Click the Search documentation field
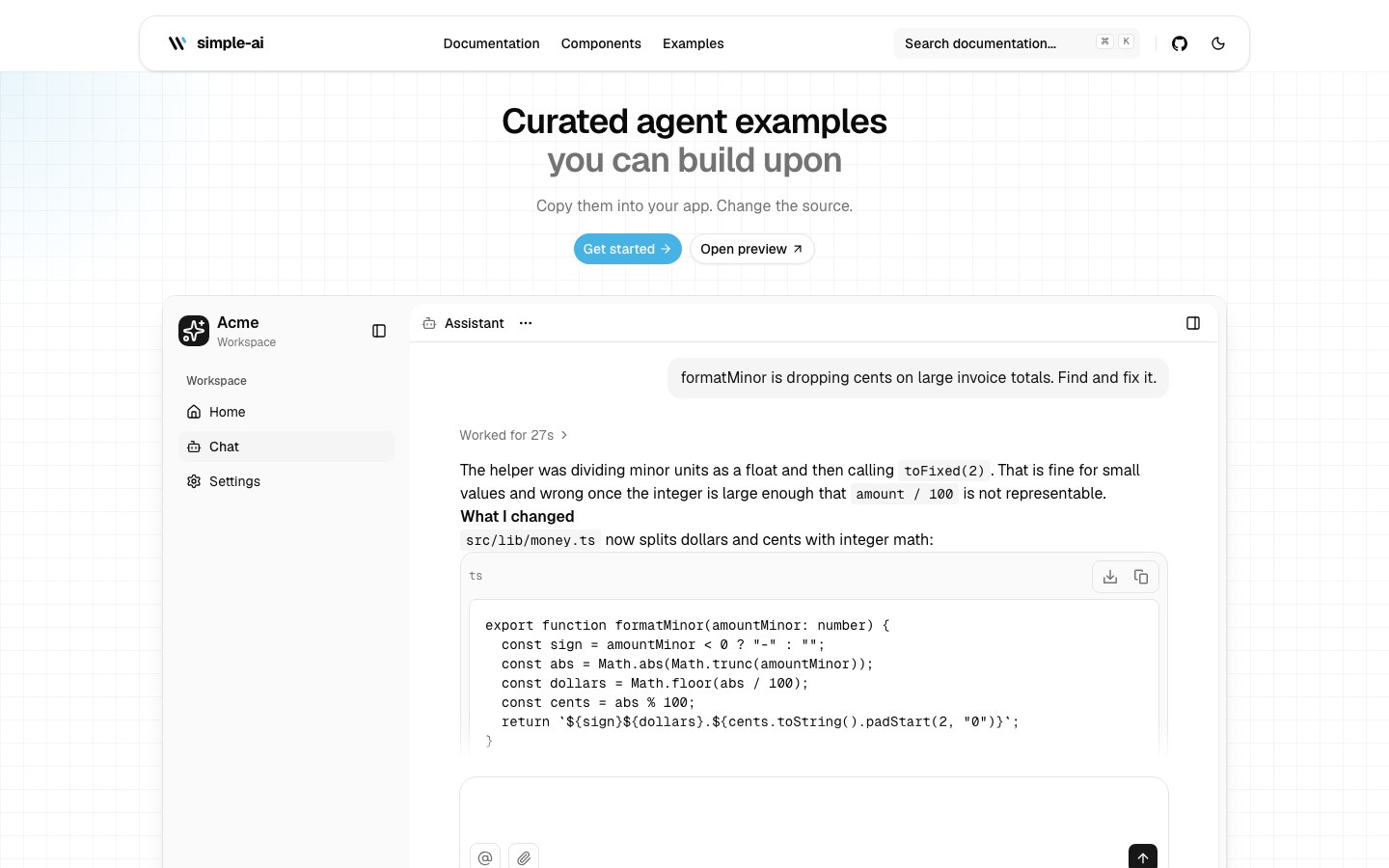 1017,43
